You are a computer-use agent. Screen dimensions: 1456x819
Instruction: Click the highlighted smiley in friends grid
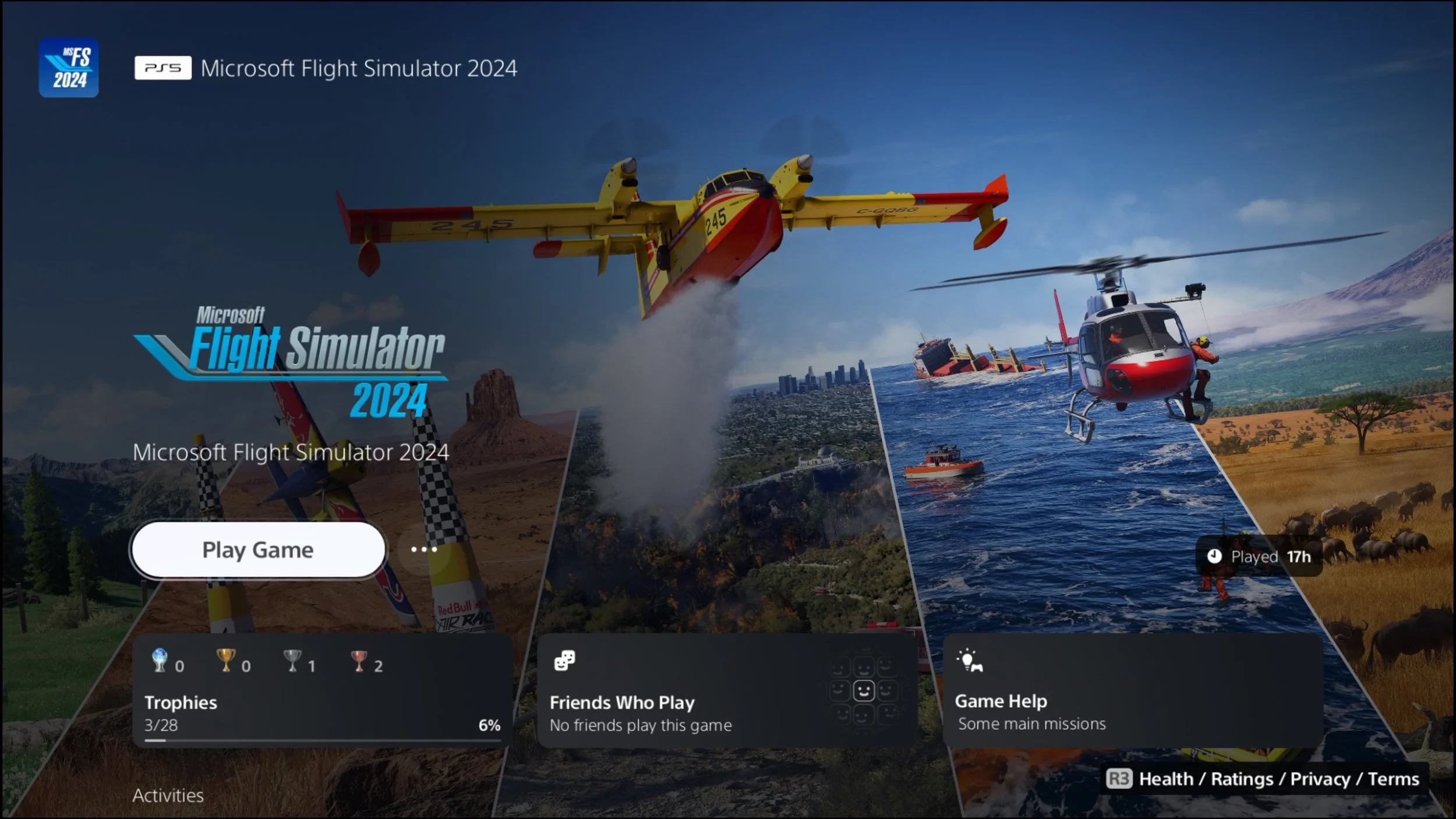click(863, 691)
